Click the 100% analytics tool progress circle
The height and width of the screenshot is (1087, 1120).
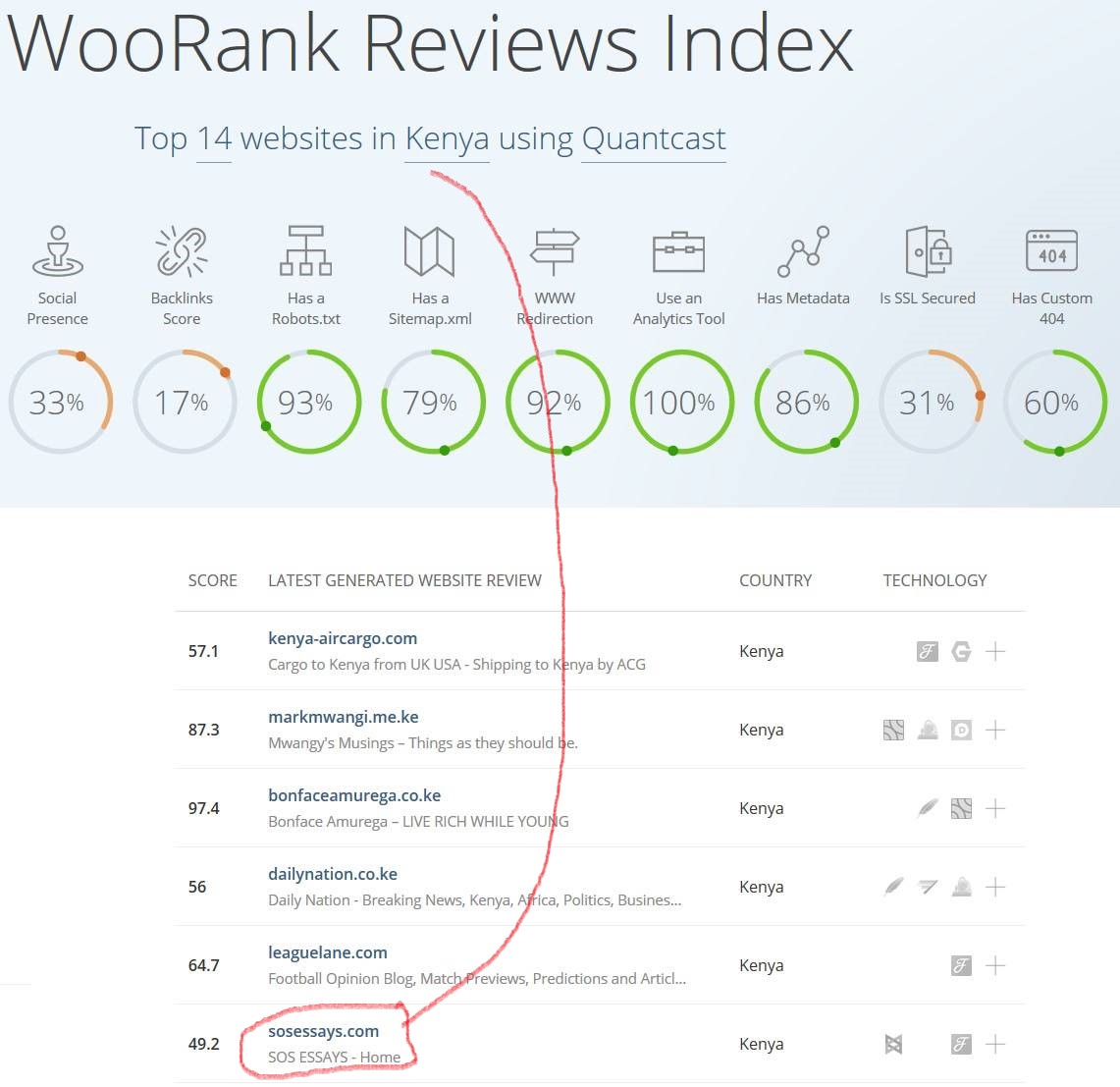click(x=678, y=403)
